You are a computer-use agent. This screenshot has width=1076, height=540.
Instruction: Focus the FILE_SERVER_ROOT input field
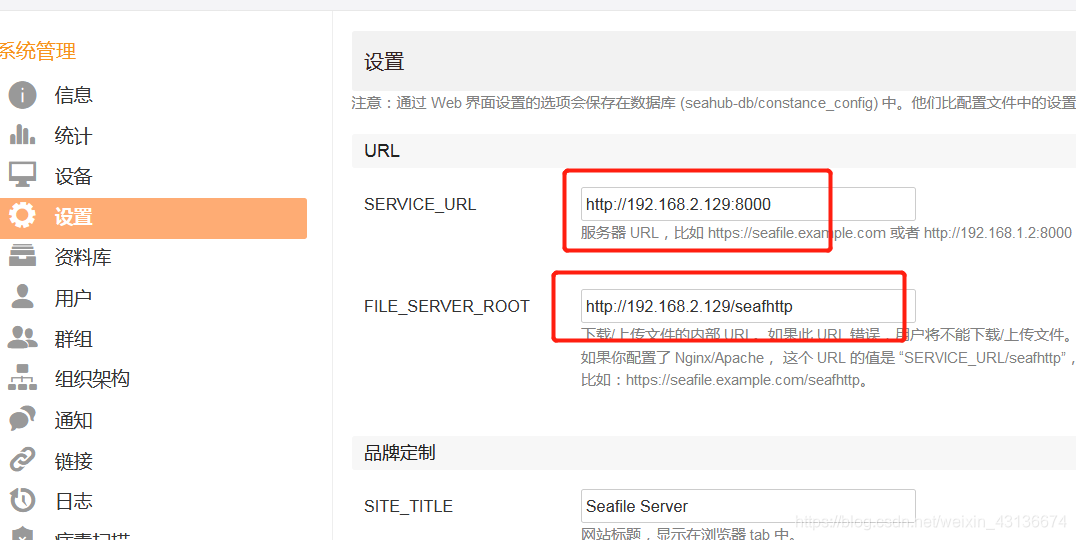748,306
